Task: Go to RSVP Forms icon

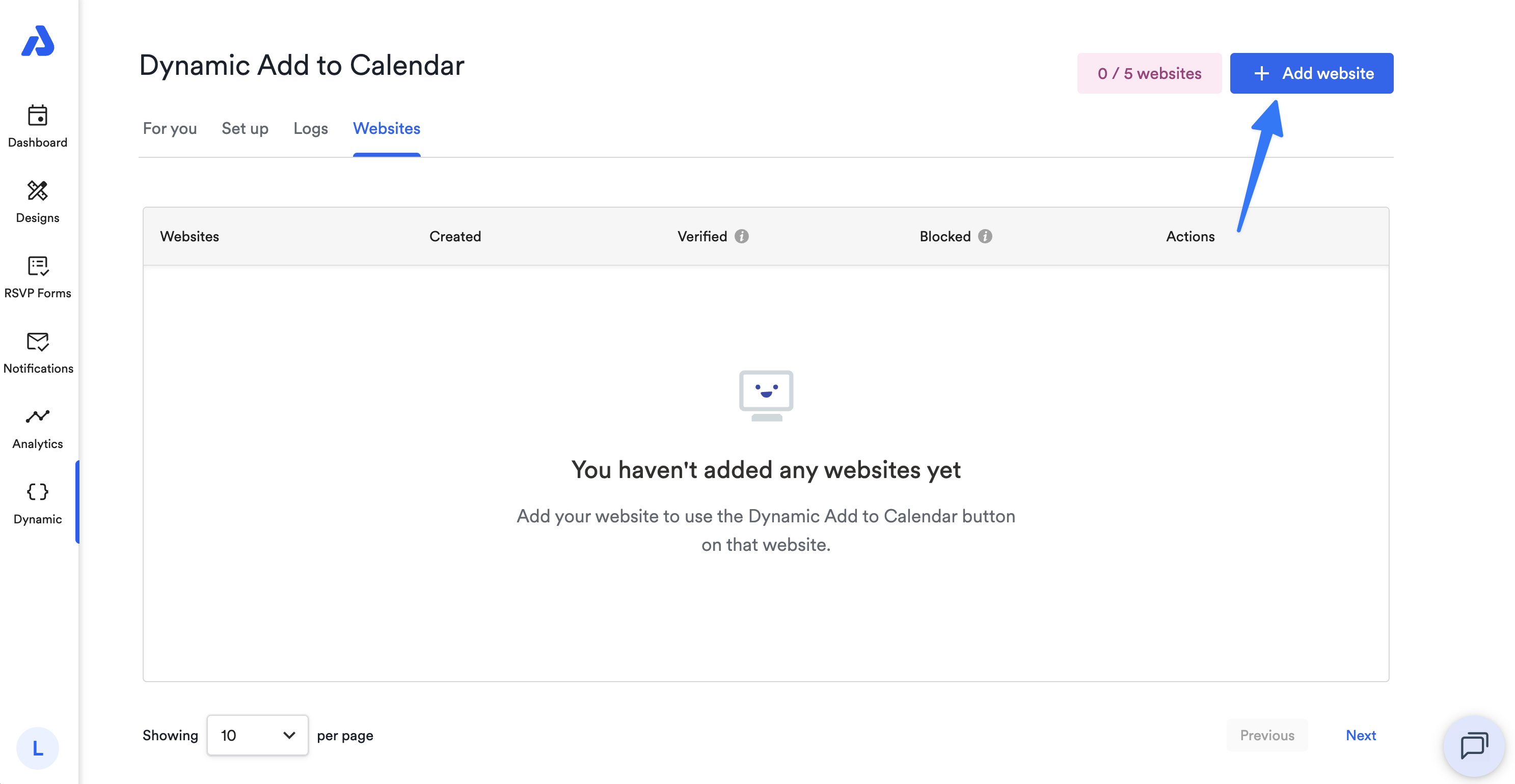Action: point(38,266)
